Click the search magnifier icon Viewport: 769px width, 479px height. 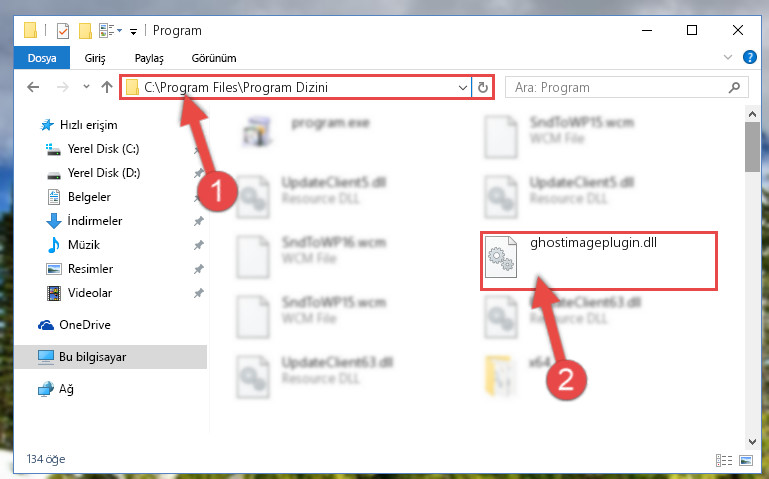point(734,87)
